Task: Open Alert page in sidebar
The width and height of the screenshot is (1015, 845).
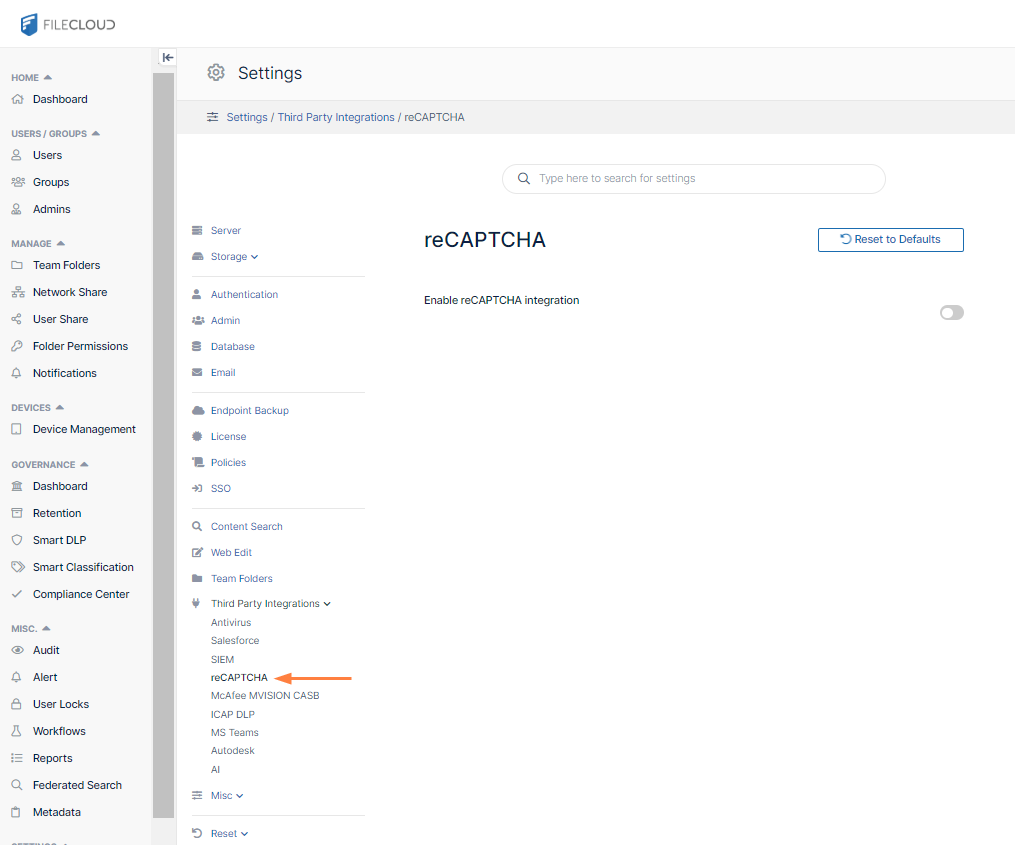Action: pyautogui.click(x=45, y=677)
